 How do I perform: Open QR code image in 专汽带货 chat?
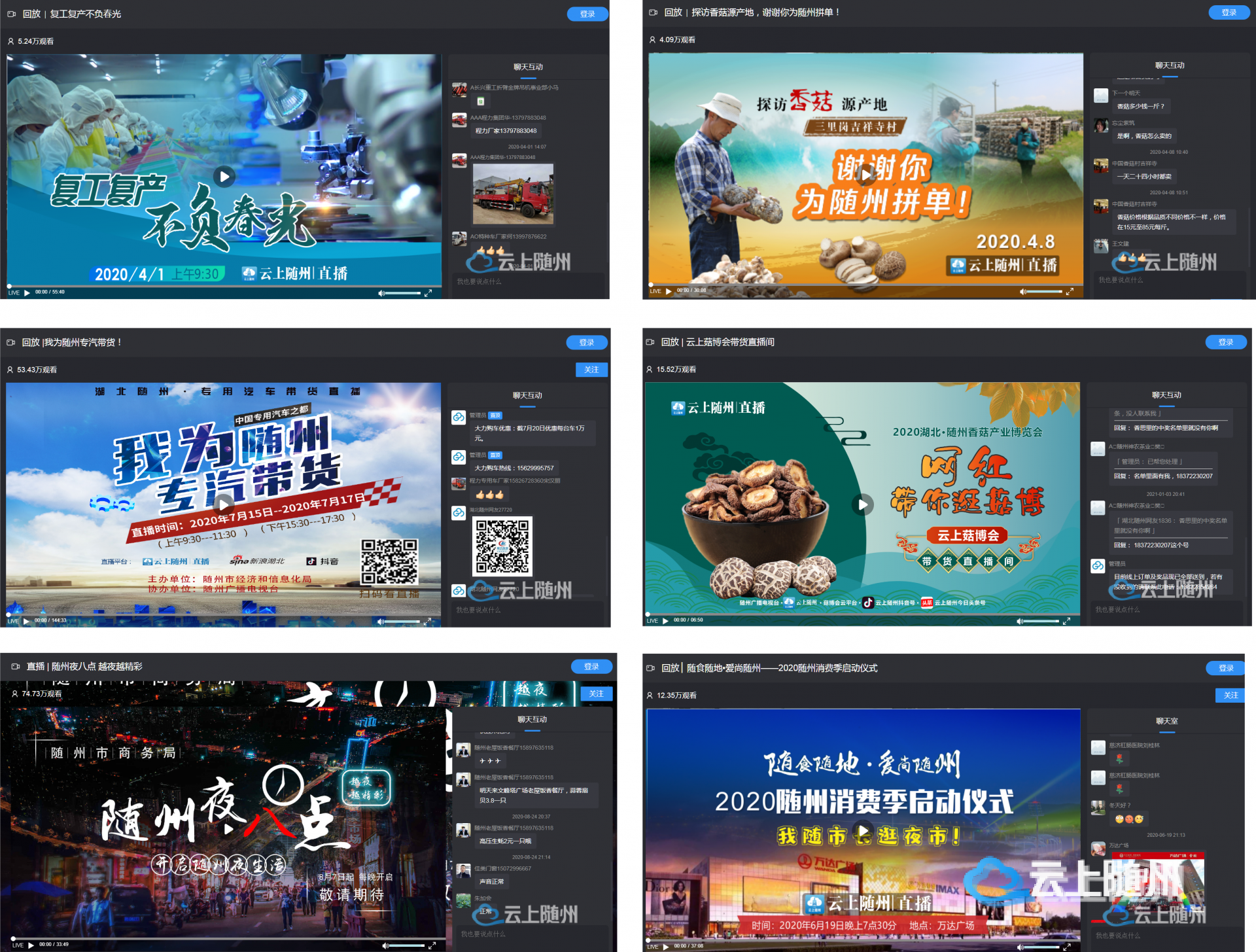coord(502,546)
